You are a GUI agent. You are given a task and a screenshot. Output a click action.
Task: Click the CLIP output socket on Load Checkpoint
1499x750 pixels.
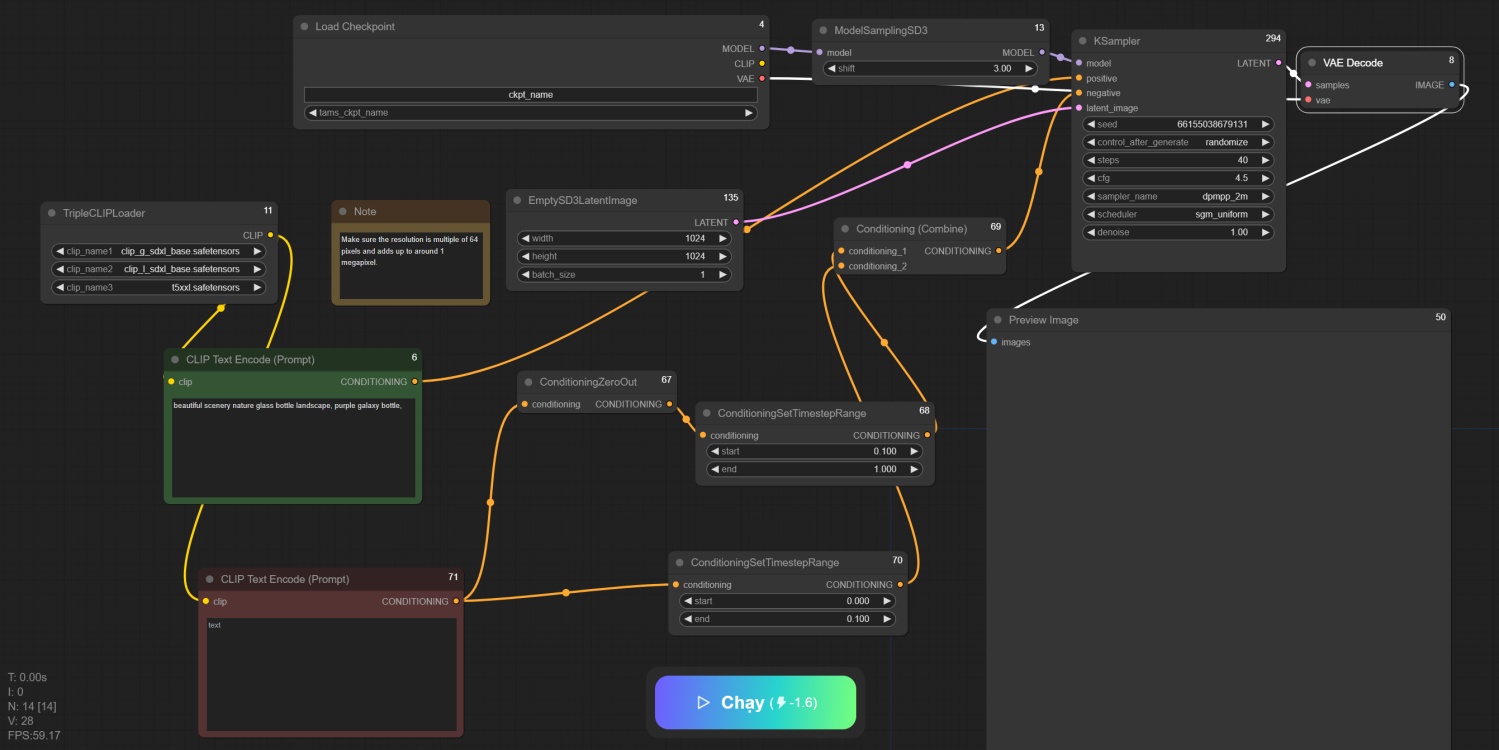762,63
